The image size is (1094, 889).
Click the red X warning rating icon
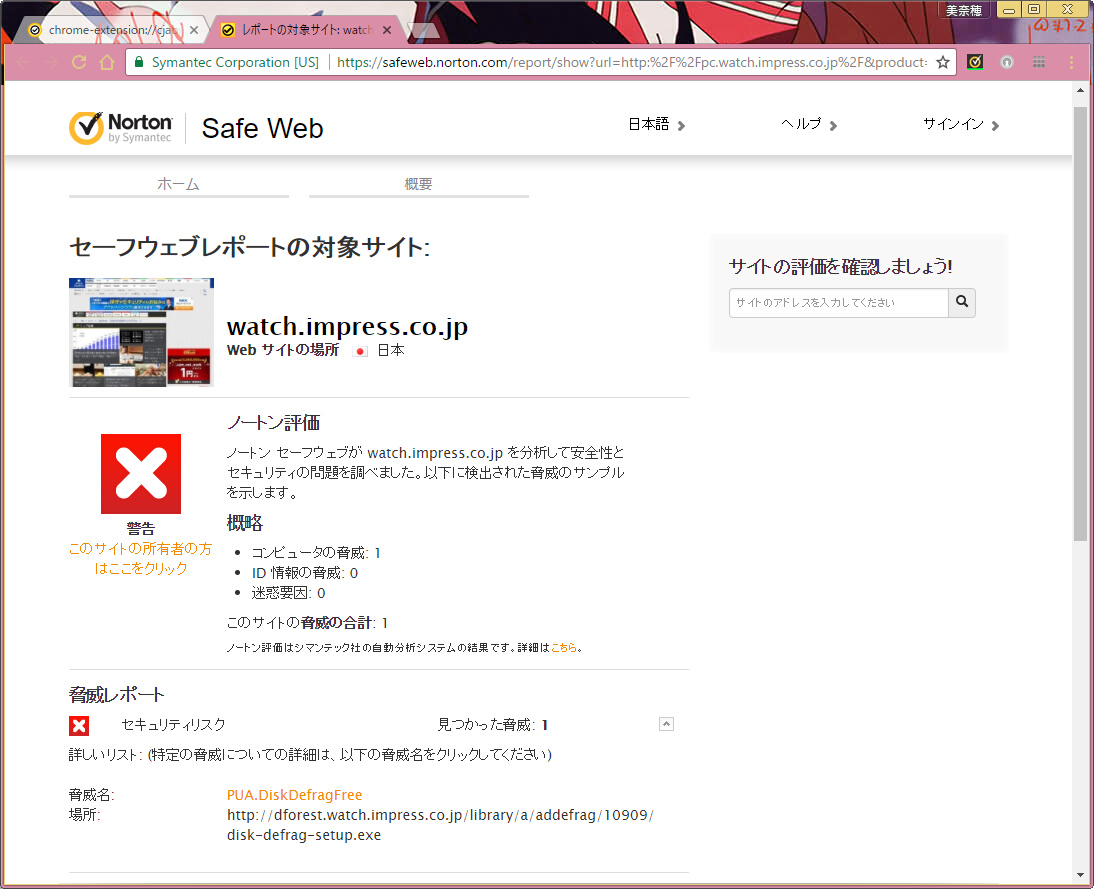click(141, 474)
